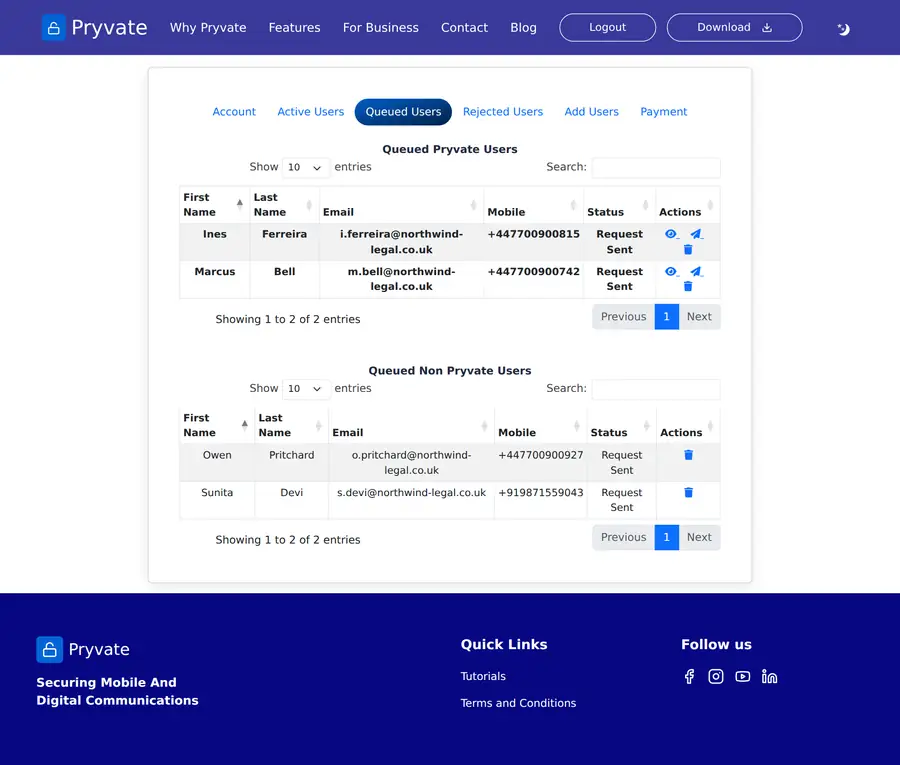The height and width of the screenshot is (765, 900).
Task: Open the Rejected Users tab
Action: coord(503,112)
